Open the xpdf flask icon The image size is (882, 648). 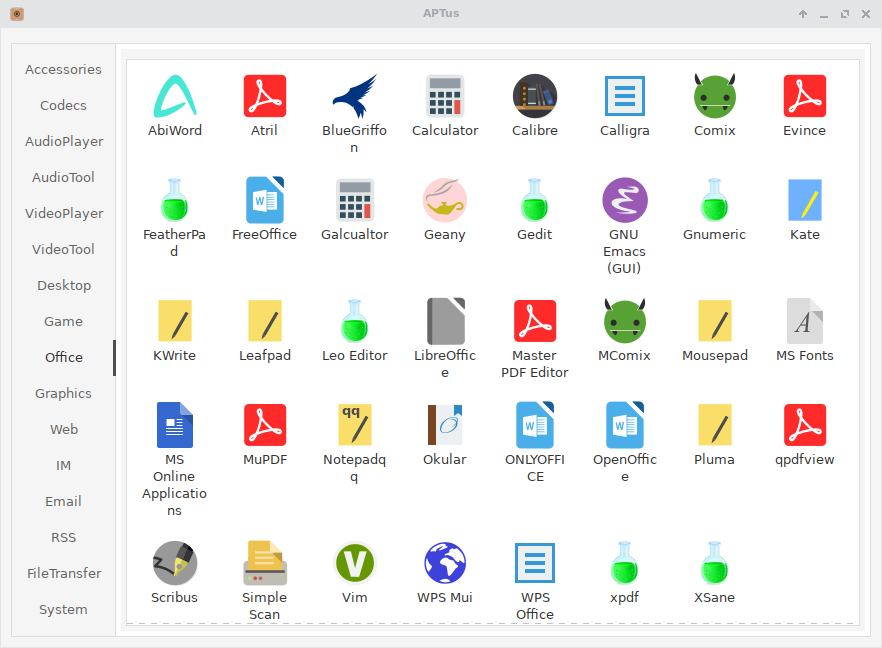click(624, 563)
